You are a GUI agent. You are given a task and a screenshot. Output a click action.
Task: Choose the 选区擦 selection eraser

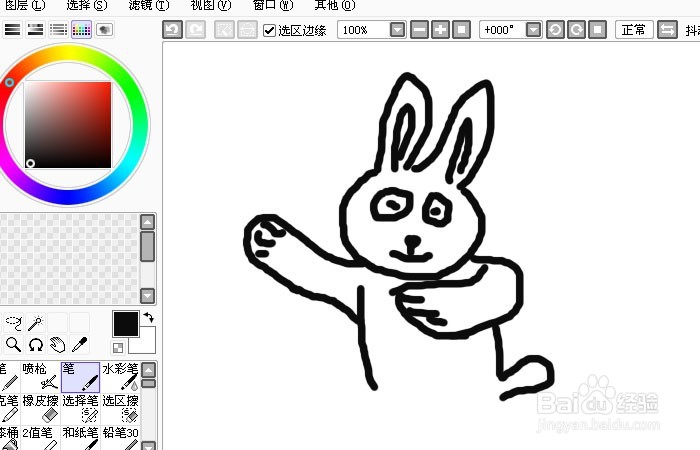(120, 409)
